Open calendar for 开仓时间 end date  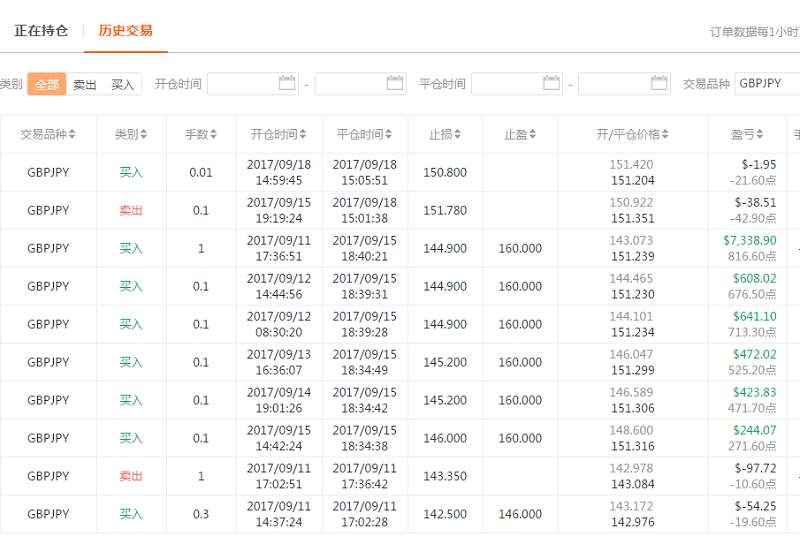pyautogui.click(x=395, y=83)
